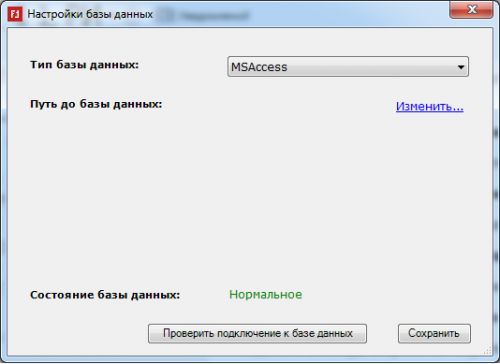The width and height of the screenshot is (500, 364).
Task: Click the resize grip in the dialog corner
Action: point(487,350)
